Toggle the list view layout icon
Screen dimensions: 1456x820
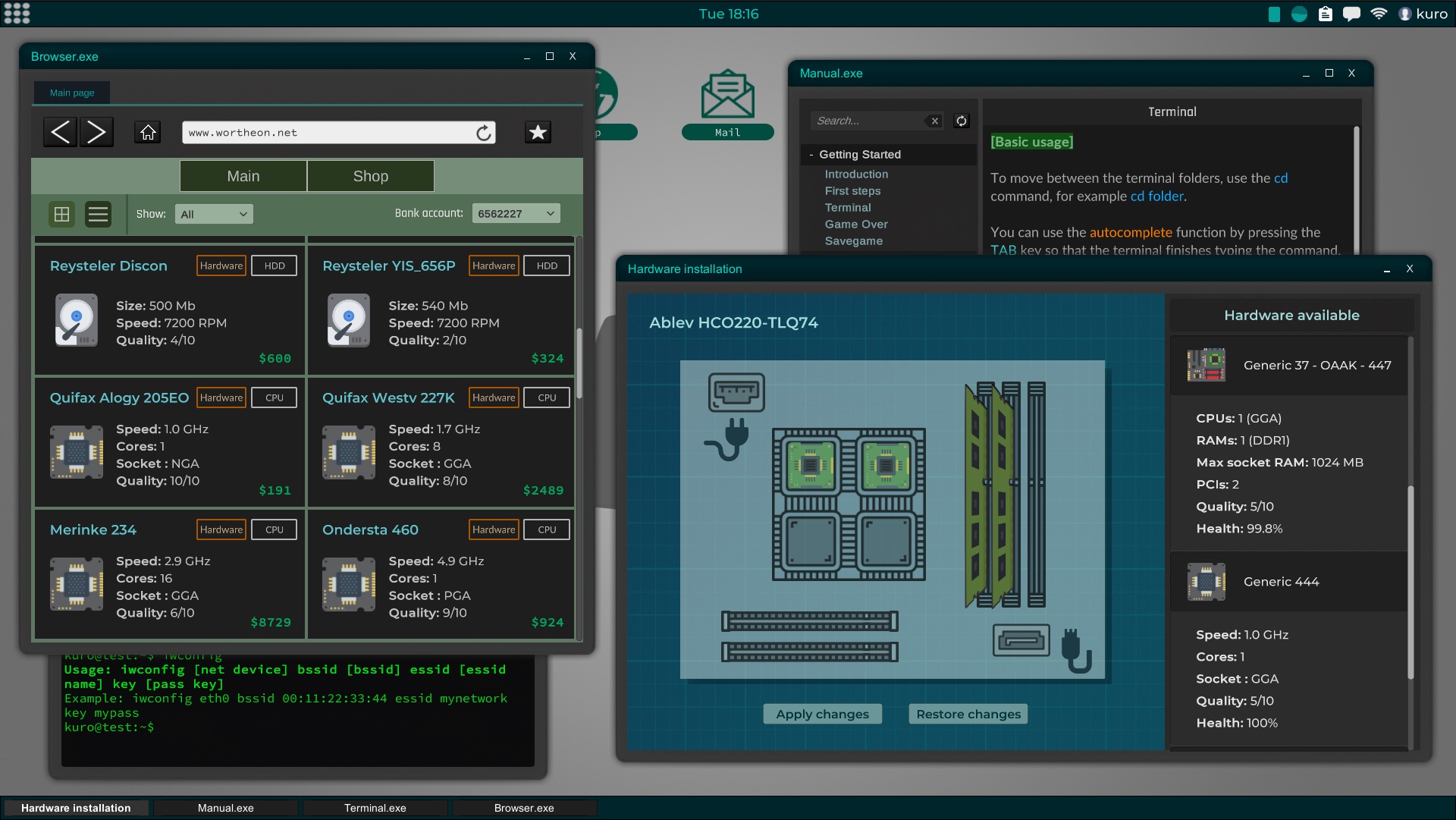[97, 213]
